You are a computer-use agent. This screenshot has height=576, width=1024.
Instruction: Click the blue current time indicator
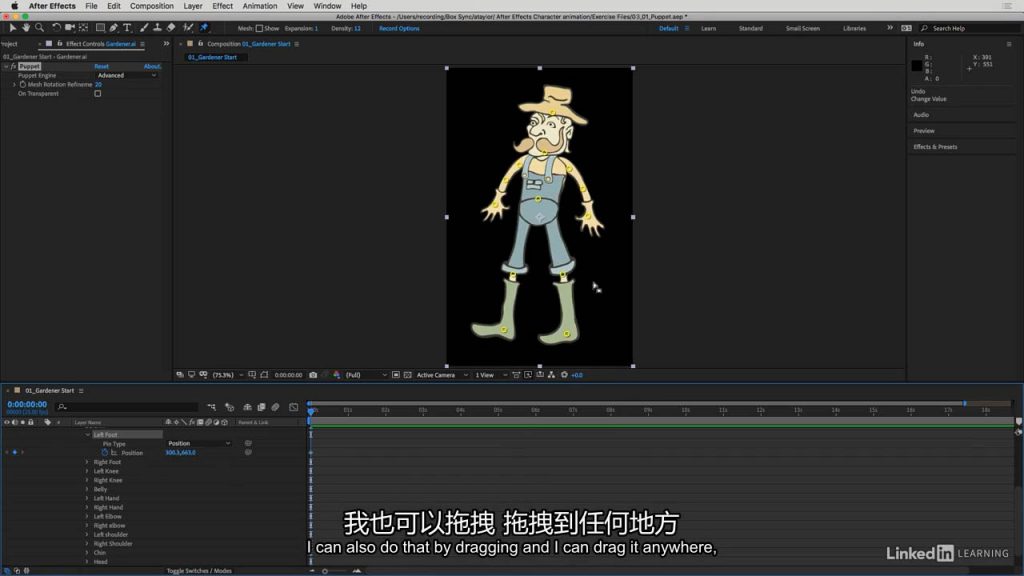coord(311,410)
